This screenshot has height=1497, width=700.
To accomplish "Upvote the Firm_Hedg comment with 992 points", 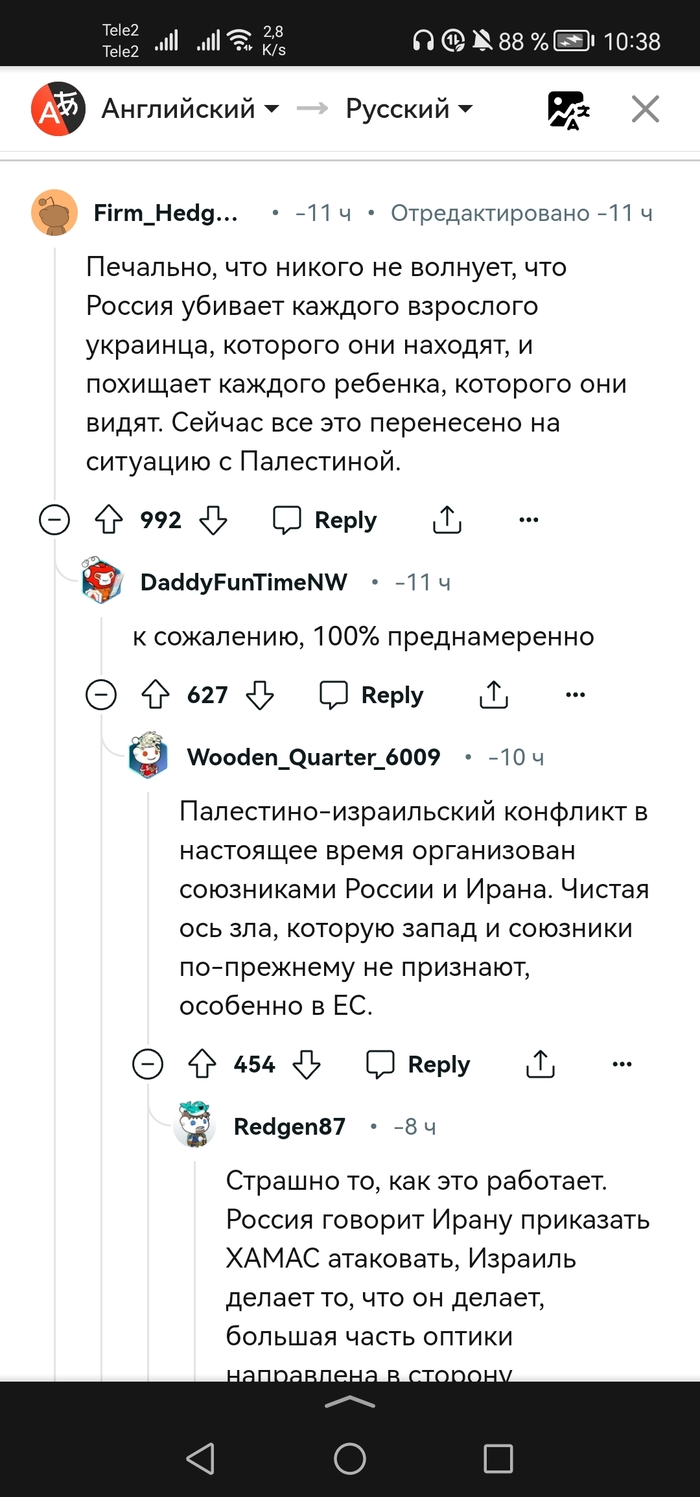I will click(108, 520).
